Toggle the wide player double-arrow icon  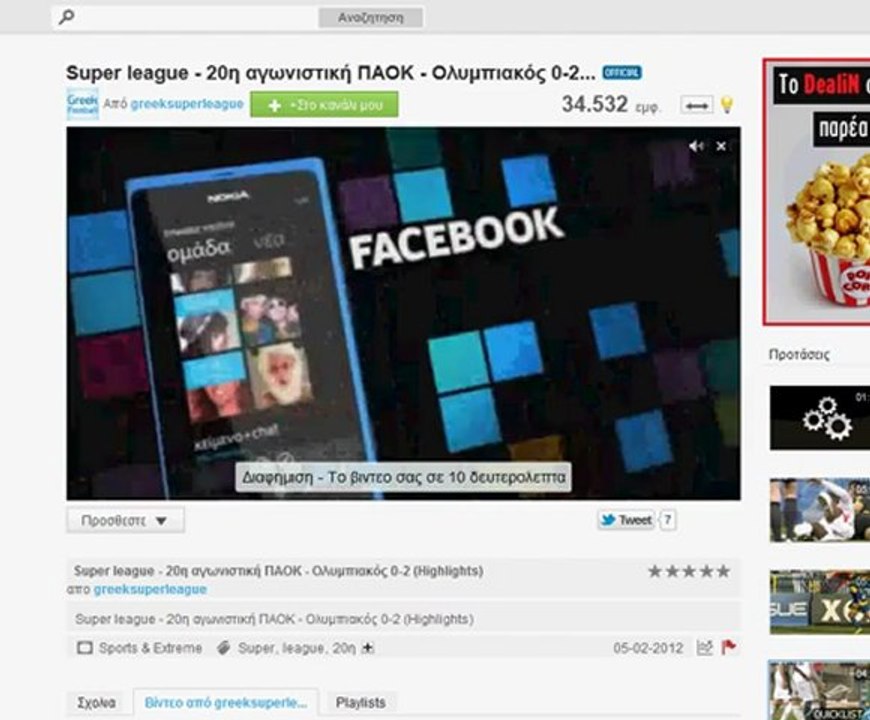tap(697, 105)
